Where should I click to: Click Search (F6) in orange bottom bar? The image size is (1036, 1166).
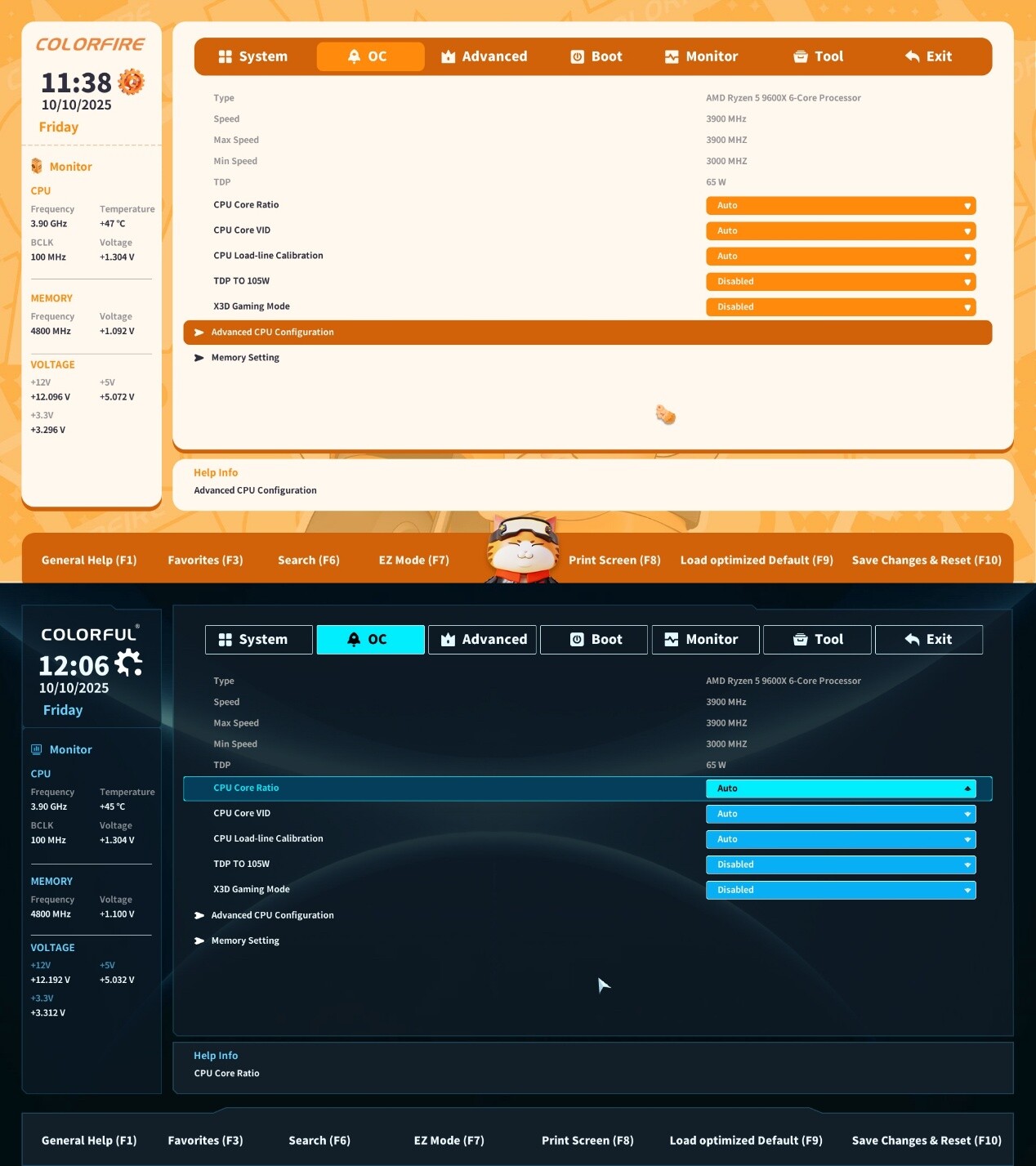[308, 561]
